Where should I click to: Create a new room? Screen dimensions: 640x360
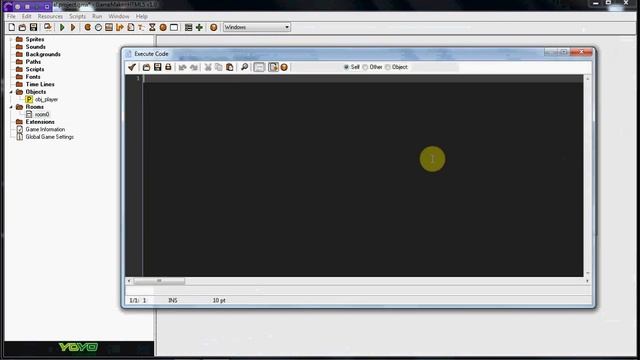174,27
